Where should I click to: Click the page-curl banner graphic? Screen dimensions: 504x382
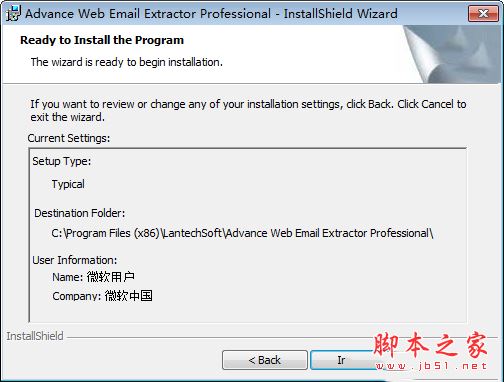point(452,54)
